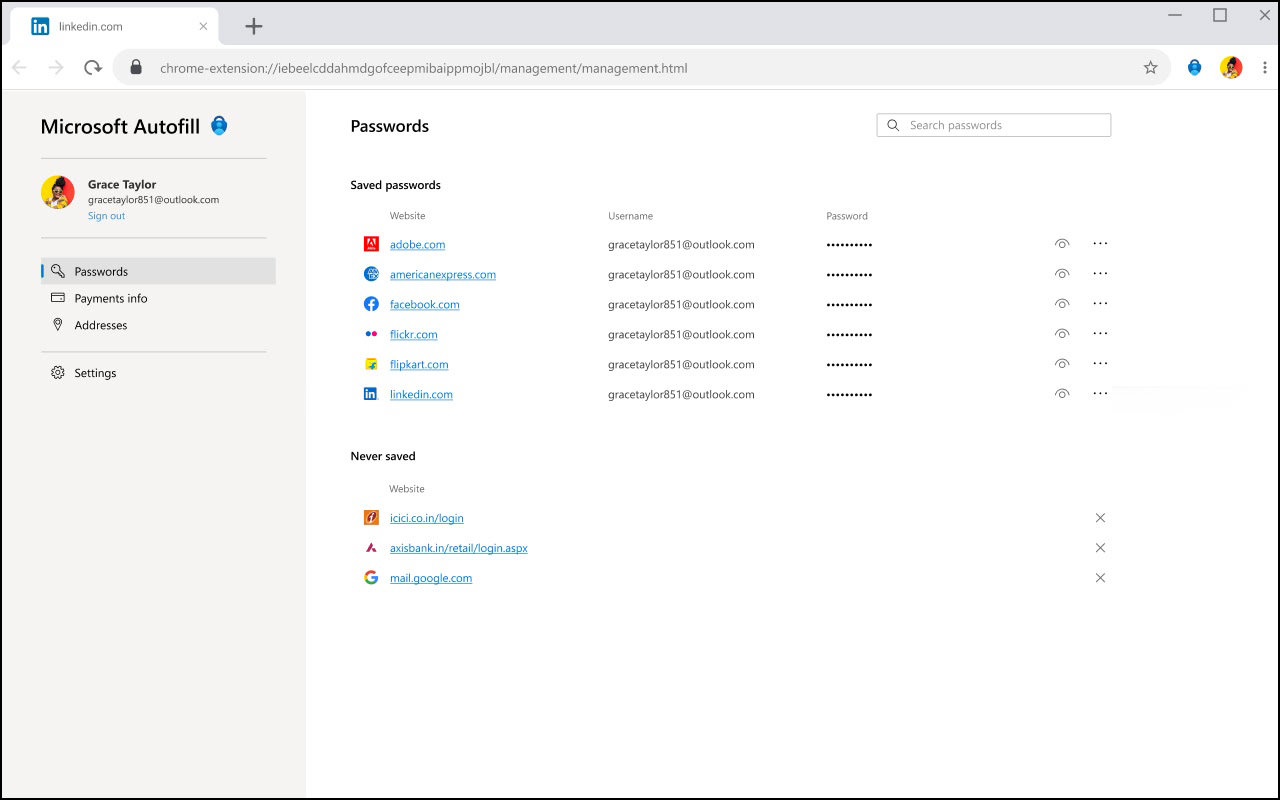Click the Flickr site icon
The image size is (1280, 800).
point(370,334)
